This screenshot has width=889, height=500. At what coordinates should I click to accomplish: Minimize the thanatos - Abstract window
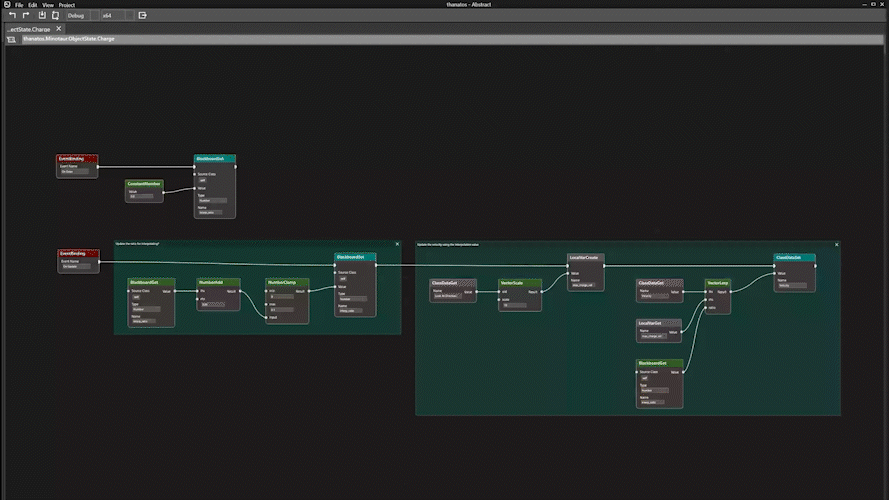864,4
